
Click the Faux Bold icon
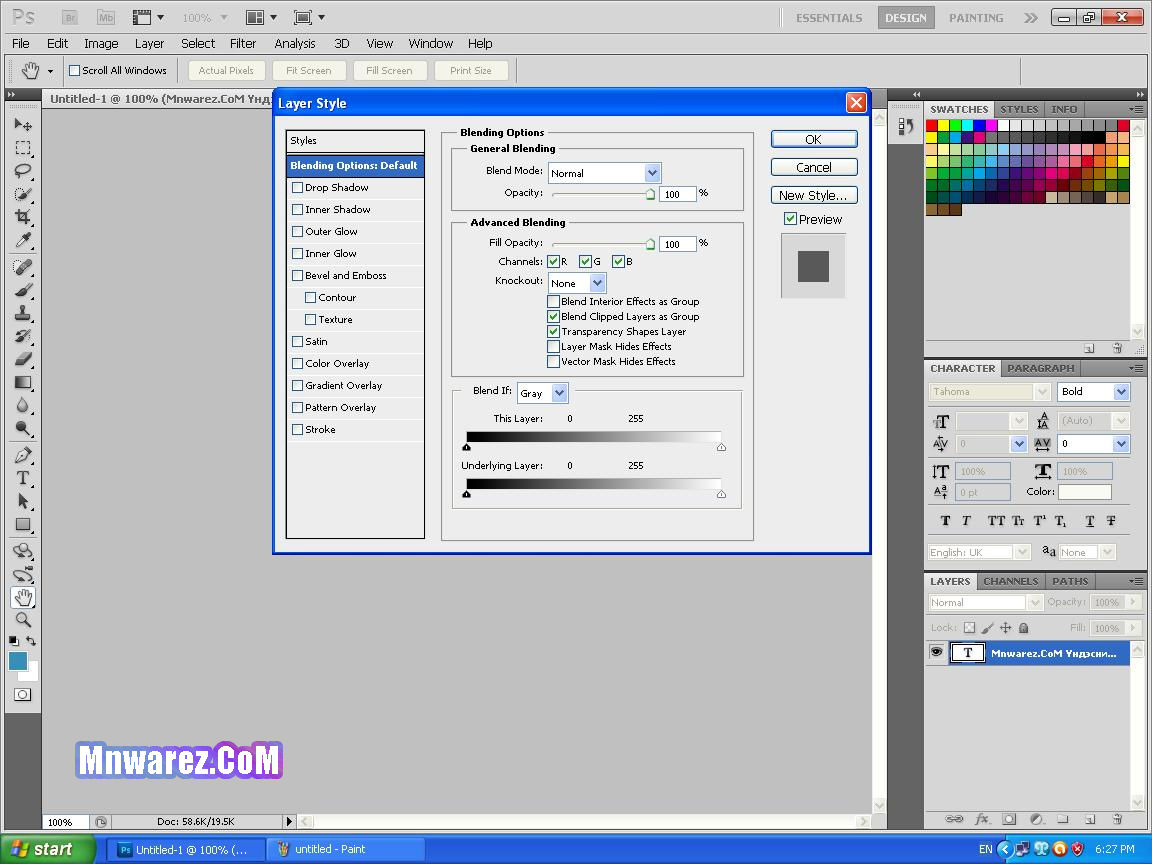click(946, 521)
